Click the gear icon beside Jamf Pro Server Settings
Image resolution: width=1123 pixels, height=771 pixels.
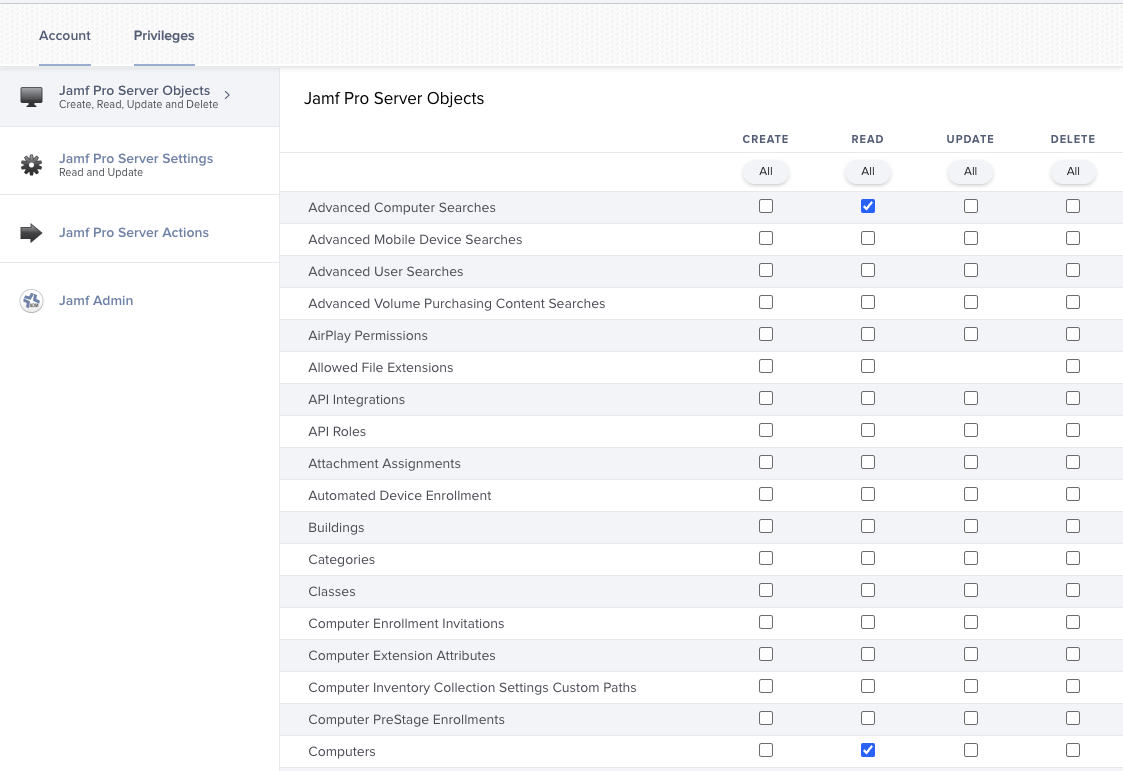31,162
